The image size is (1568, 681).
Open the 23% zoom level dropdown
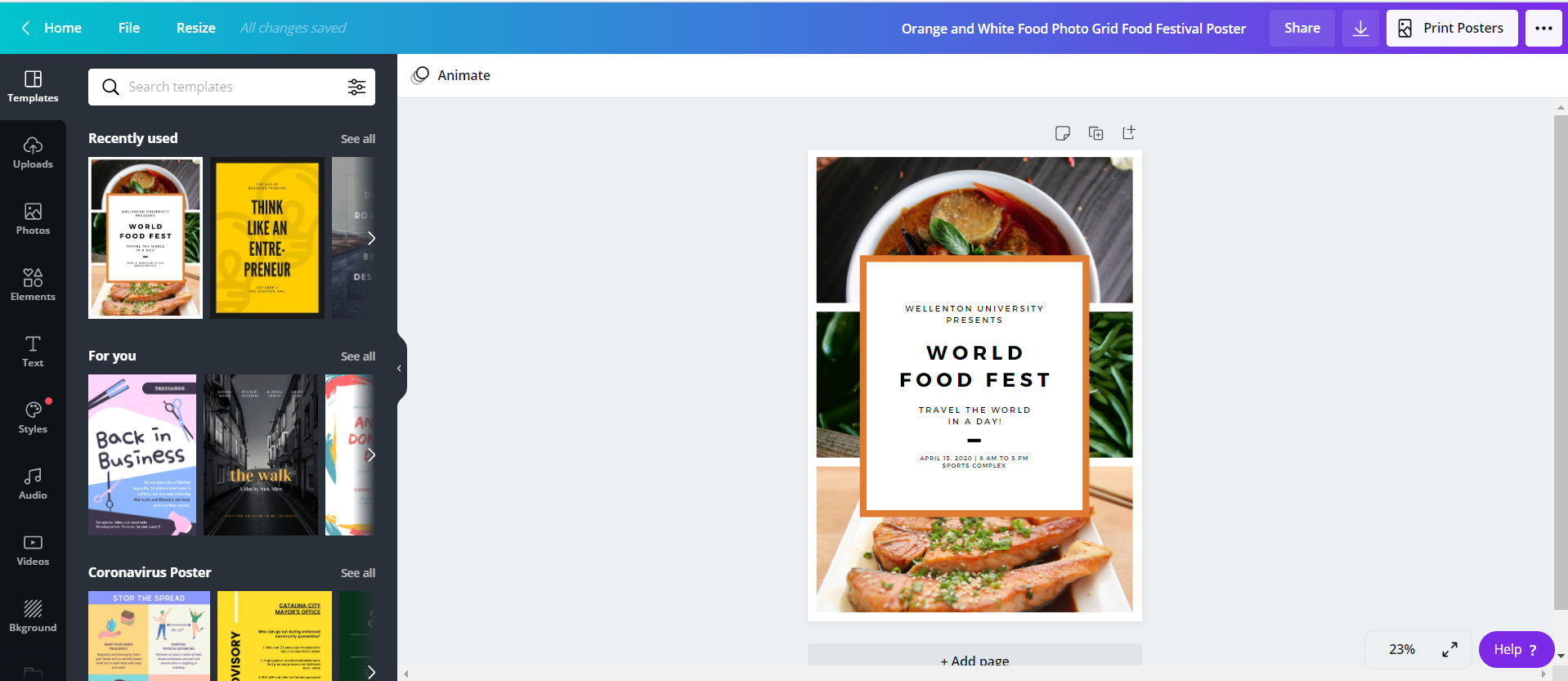1401,649
